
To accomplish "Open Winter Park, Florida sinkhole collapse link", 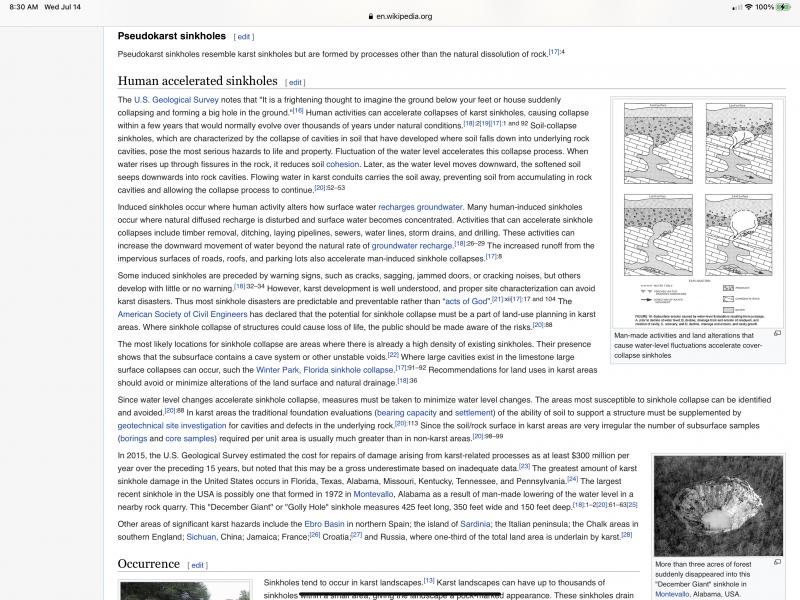I will click(x=324, y=370).
